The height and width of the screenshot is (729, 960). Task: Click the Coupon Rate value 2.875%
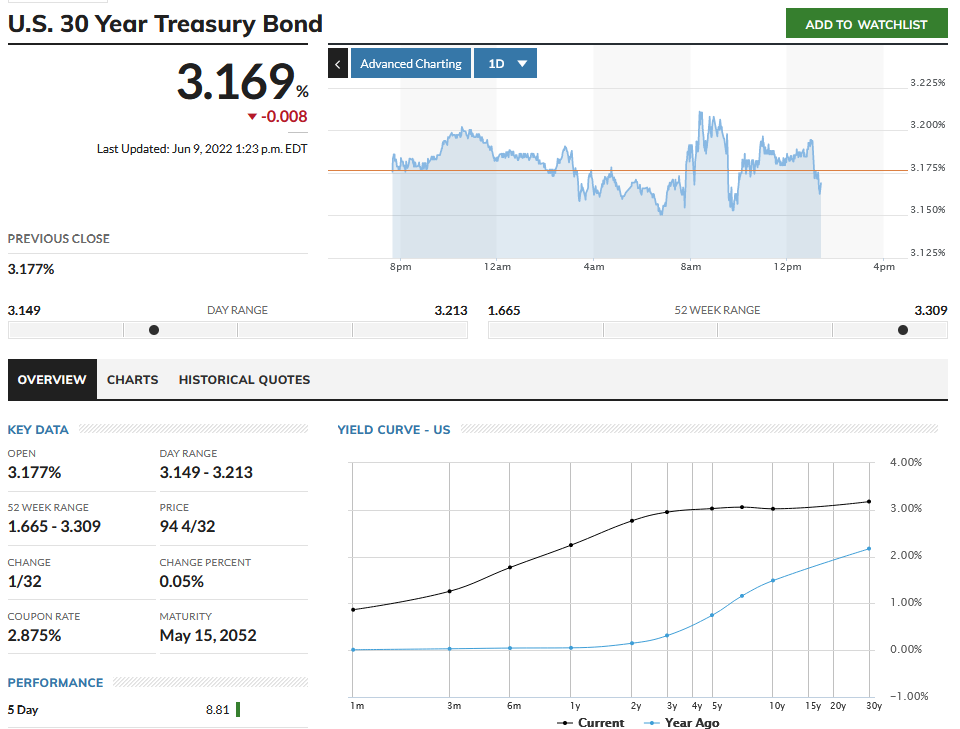pos(34,635)
